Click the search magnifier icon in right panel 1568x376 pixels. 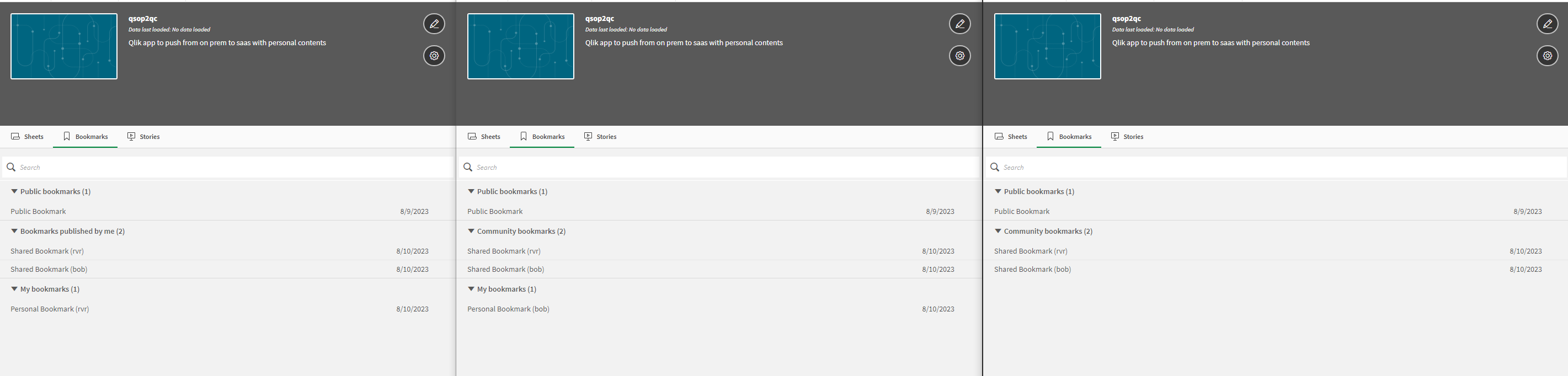click(x=995, y=166)
